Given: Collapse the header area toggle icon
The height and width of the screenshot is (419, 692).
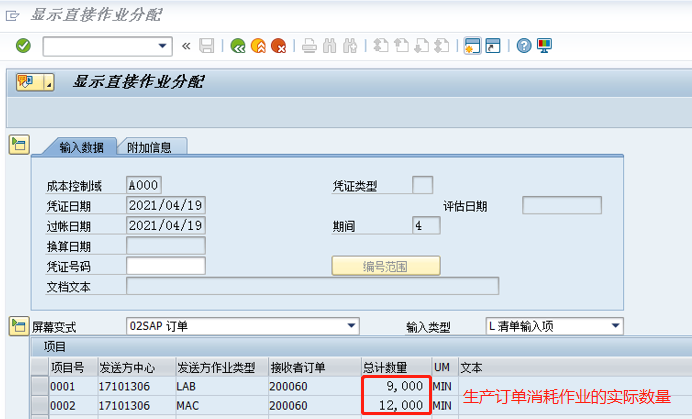Looking at the screenshot, I should click(x=19, y=145).
